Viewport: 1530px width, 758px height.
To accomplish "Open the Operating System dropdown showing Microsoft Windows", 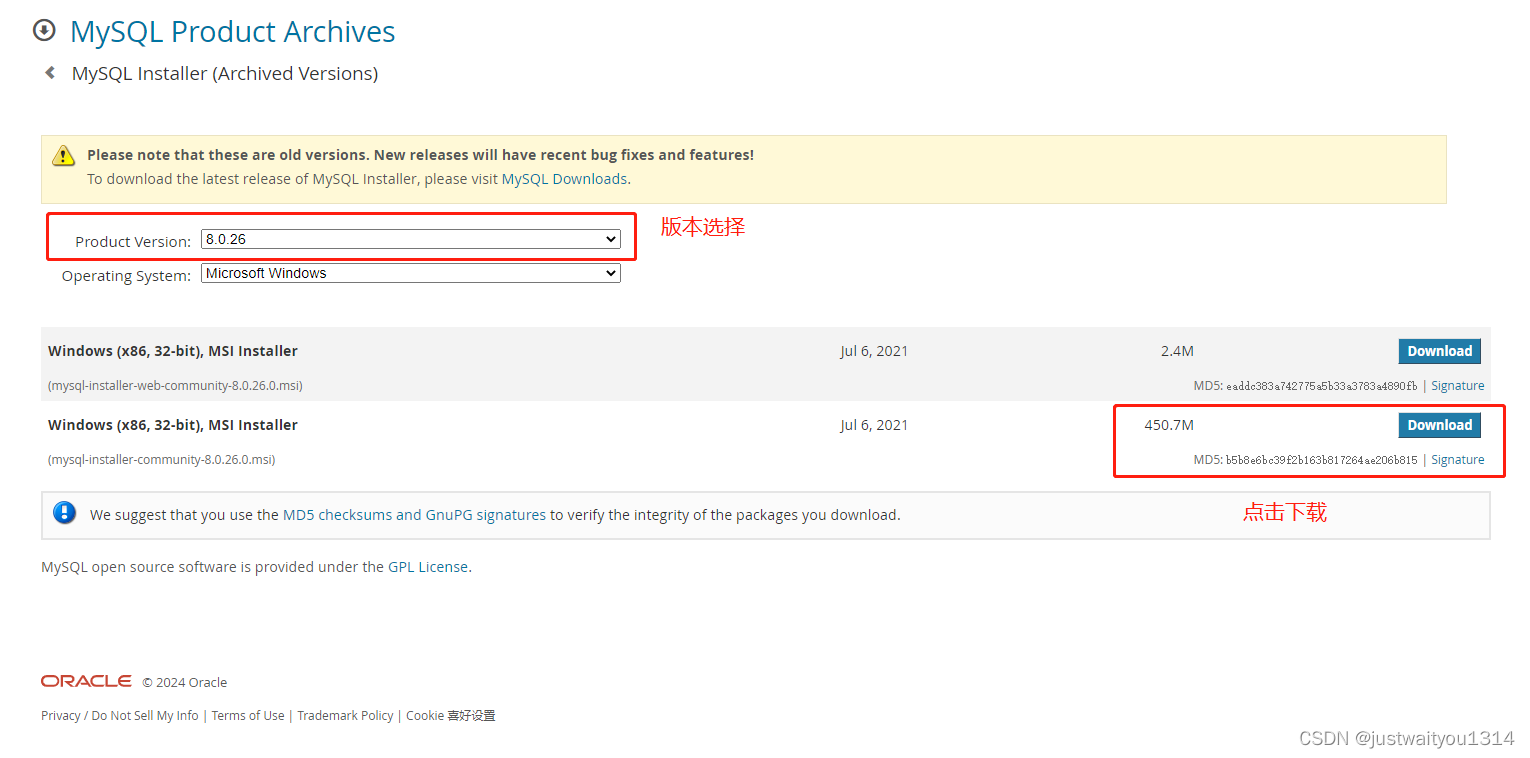I will (410, 272).
